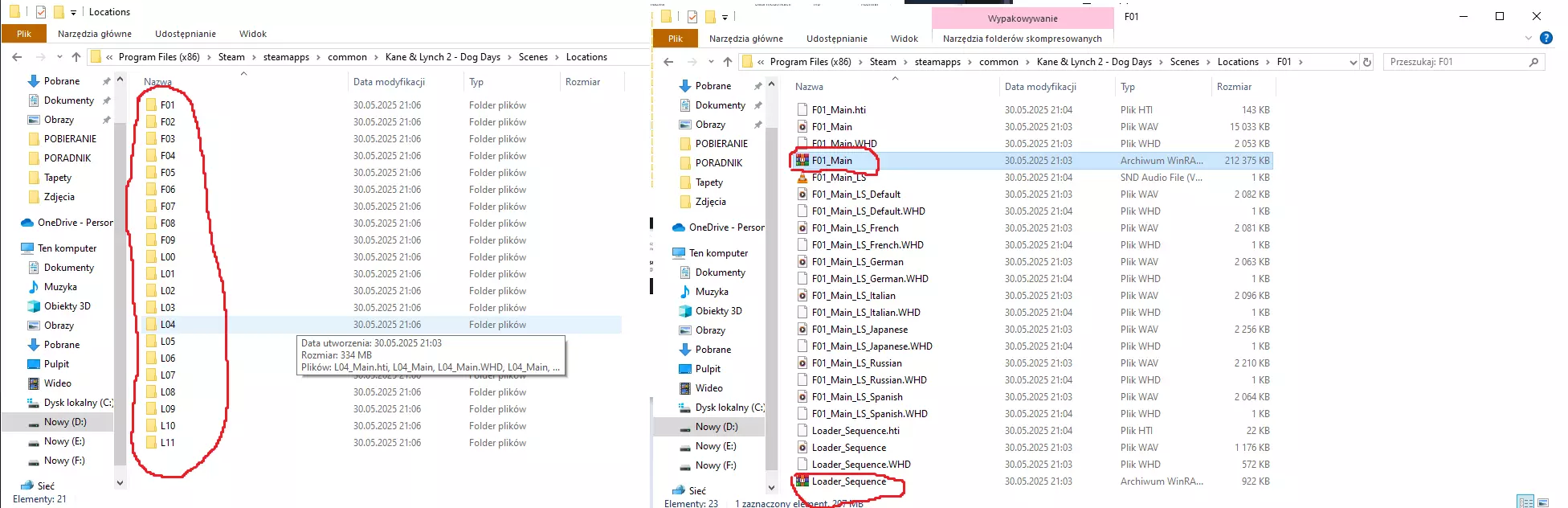This screenshot has width=1568, height=508.
Task: Click the Przeszukaj: F01 search field
Action: tap(1464, 62)
